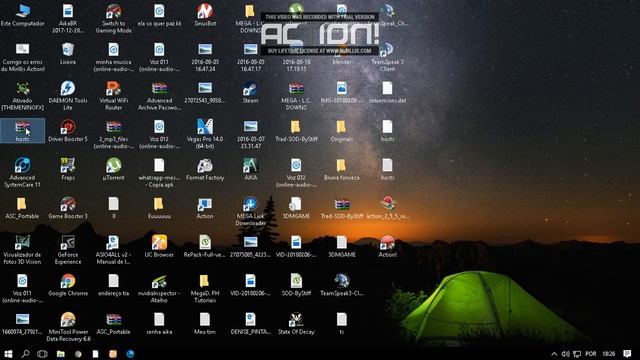Select Meu tim text file
The height and width of the screenshot is (360, 640).
205,324
